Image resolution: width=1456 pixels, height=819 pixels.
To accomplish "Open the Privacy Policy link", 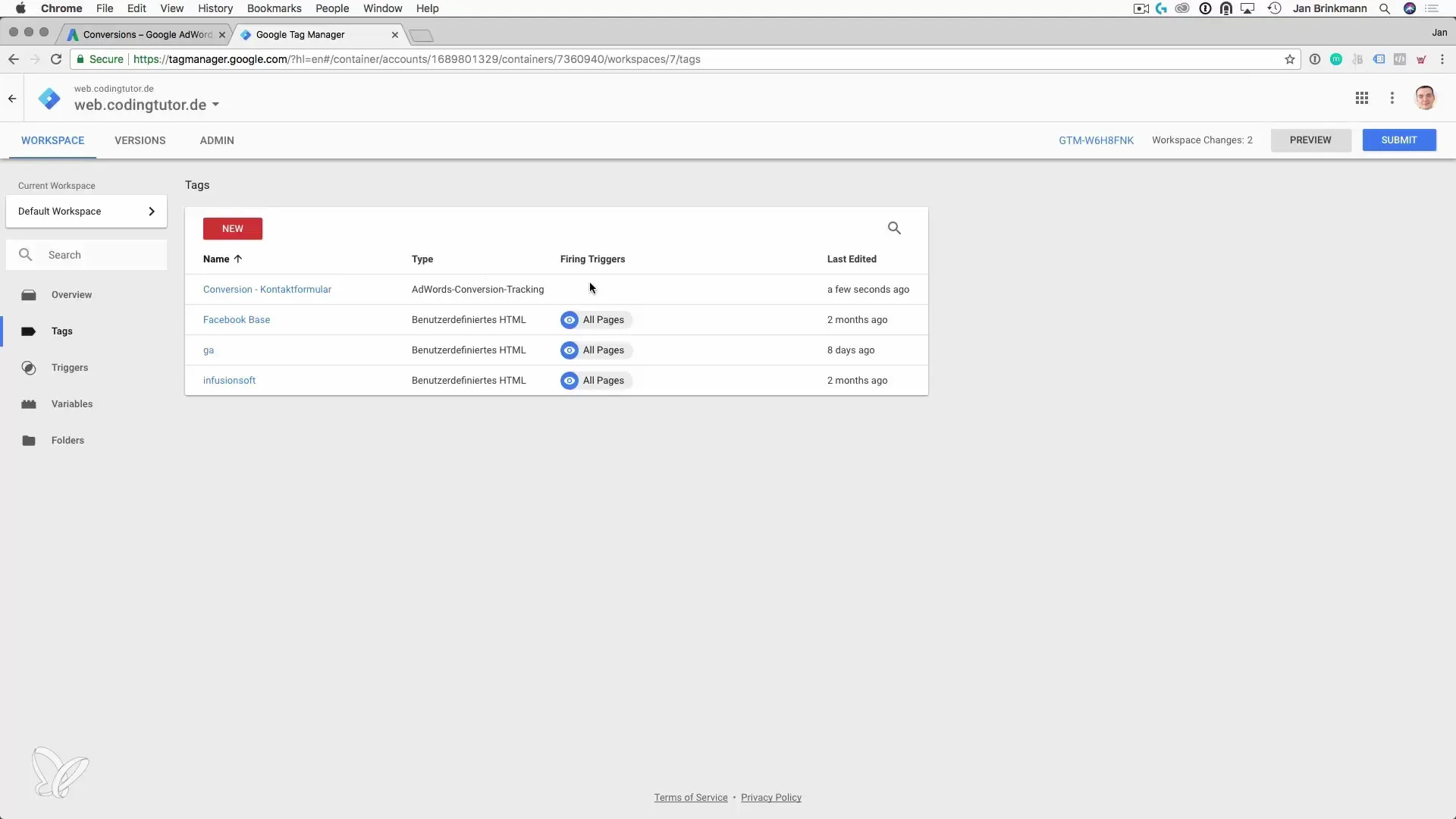I will [771, 798].
